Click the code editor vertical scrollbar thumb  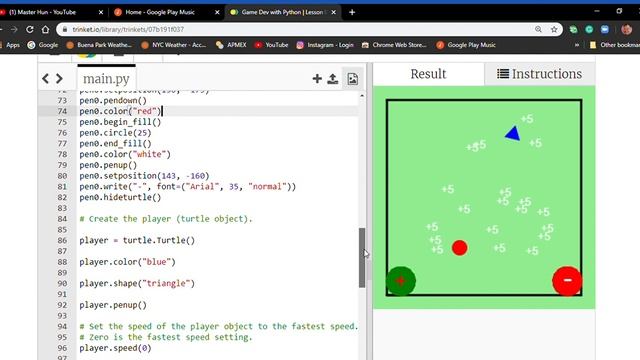click(362, 258)
